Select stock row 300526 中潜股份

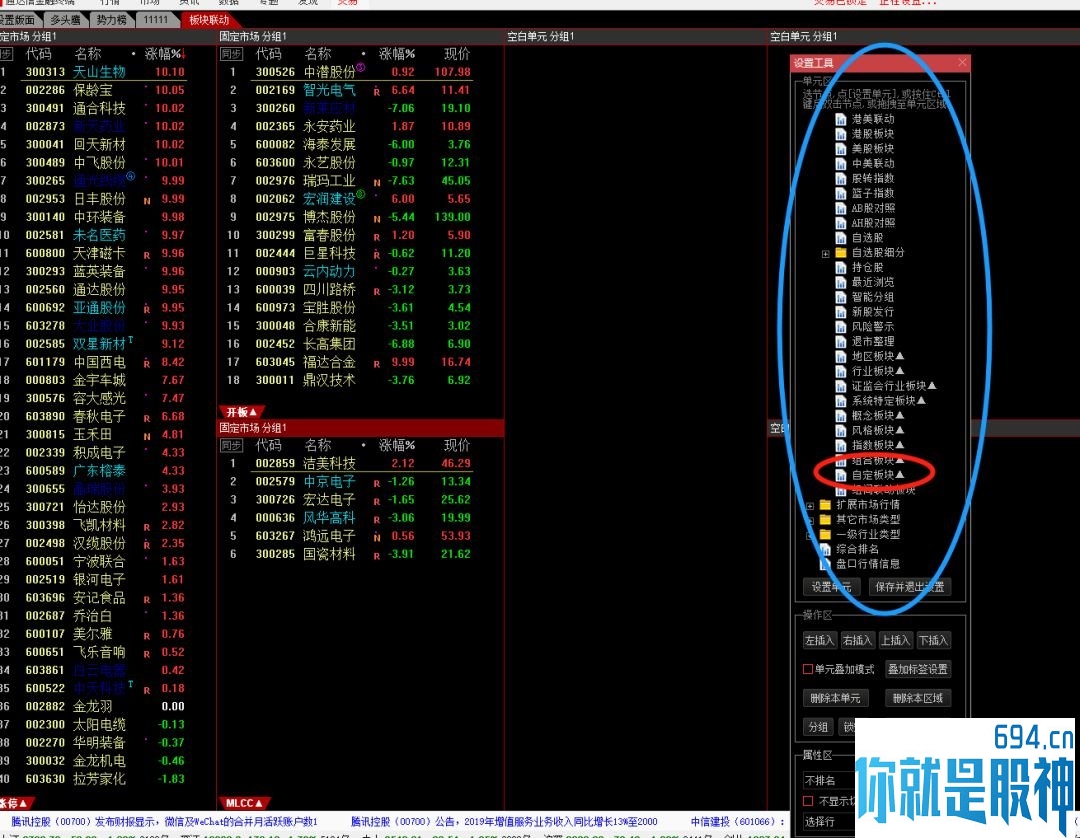coord(346,72)
